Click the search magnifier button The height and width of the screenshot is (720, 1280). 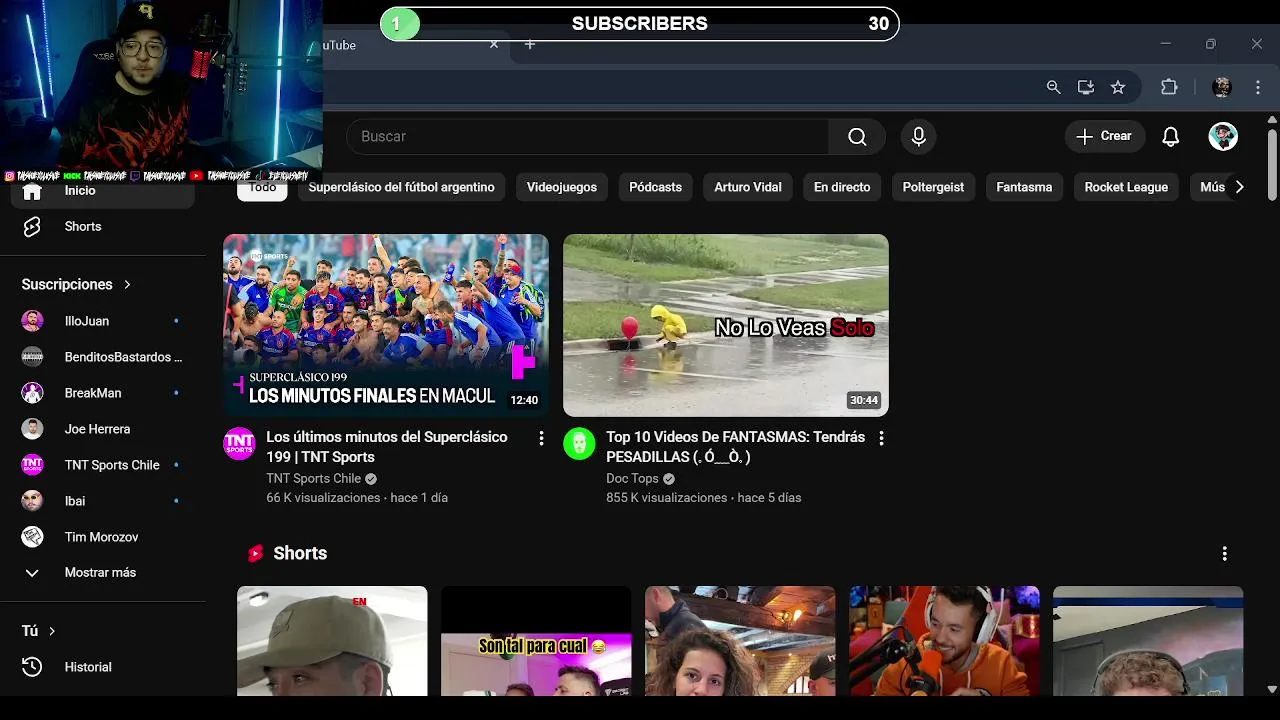click(x=857, y=137)
